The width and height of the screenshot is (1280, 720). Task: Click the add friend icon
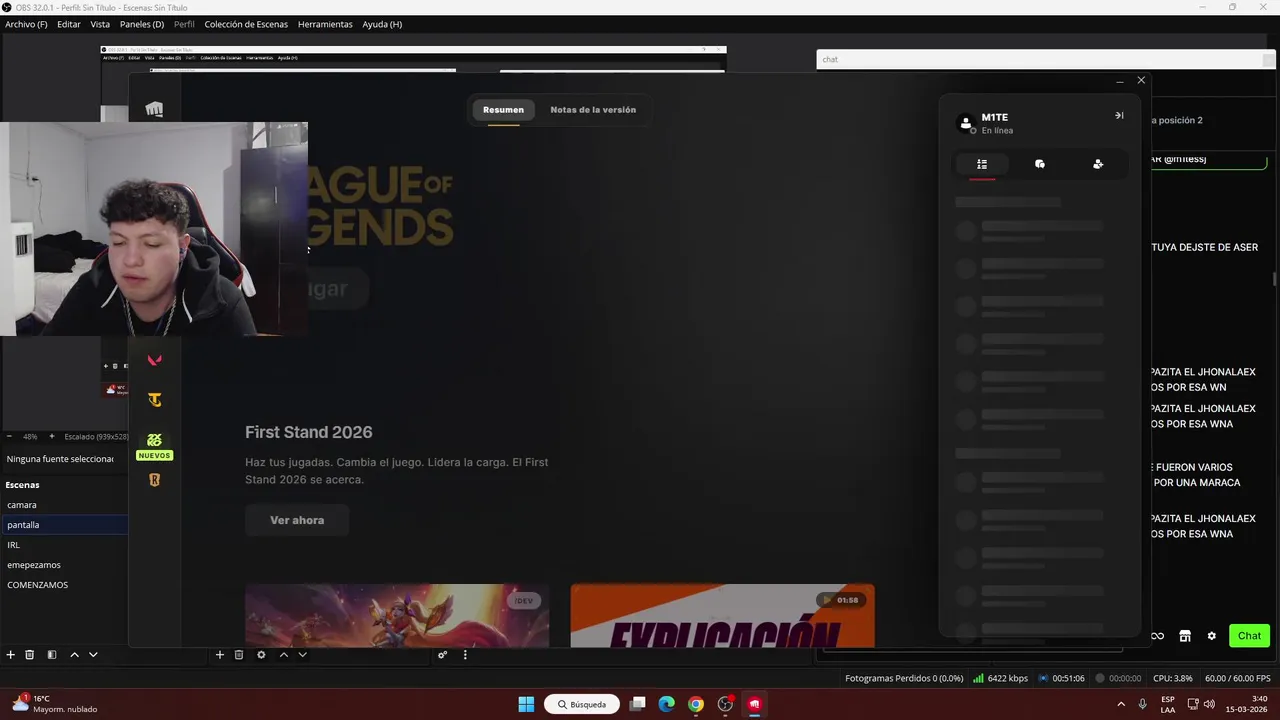[1098, 164]
